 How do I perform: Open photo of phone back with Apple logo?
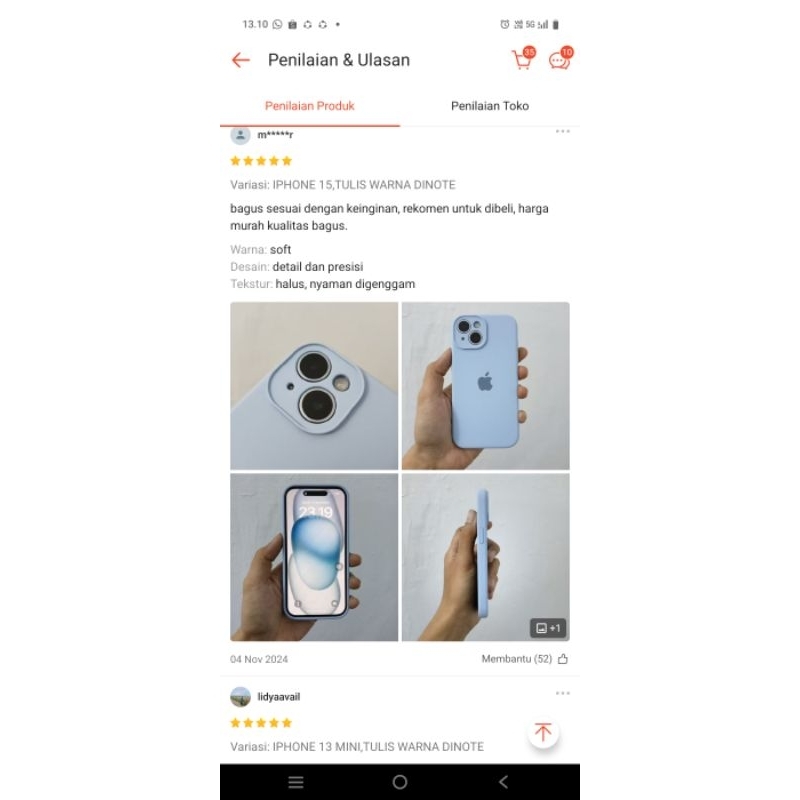(486, 386)
